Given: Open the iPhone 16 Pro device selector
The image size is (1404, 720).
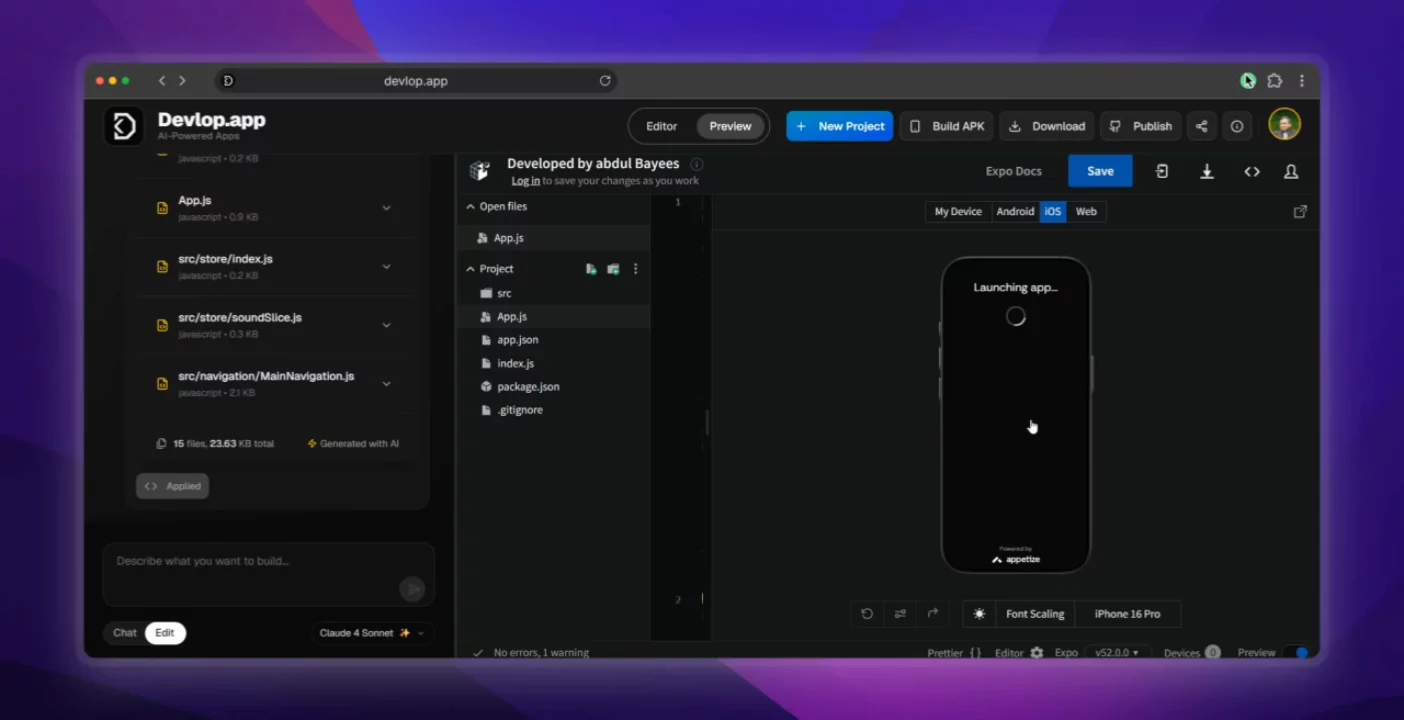Looking at the screenshot, I should pyautogui.click(x=1127, y=614).
